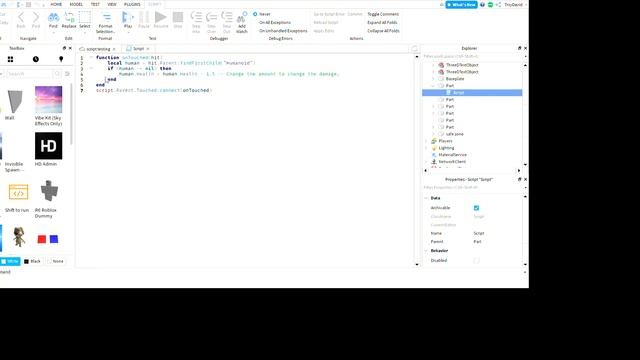Collapse the Data properties section
640x360 pixels.
tap(426, 198)
